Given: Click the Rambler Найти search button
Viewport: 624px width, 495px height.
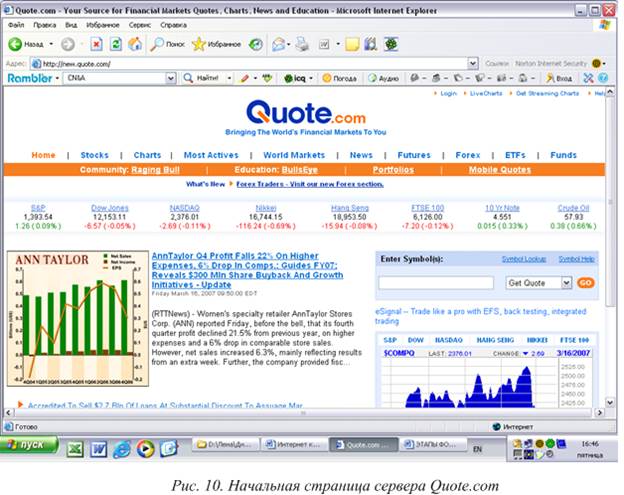Looking at the screenshot, I should click(201, 78).
